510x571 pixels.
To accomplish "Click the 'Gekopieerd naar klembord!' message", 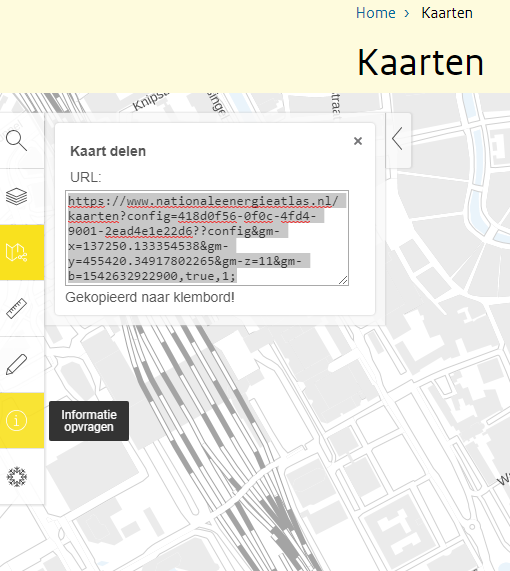I will (150, 298).
